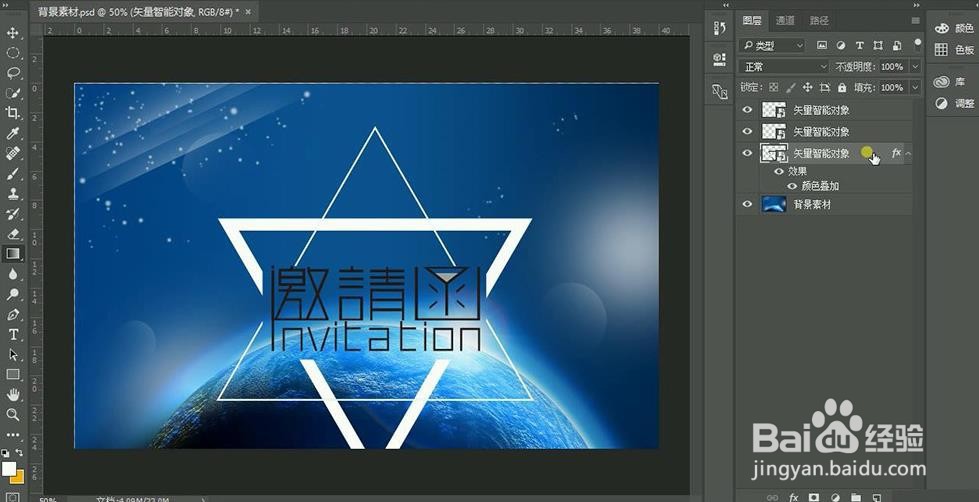The image size is (979, 502).
Task: Select the 背景素材.psd document tab
Action: (139, 12)
